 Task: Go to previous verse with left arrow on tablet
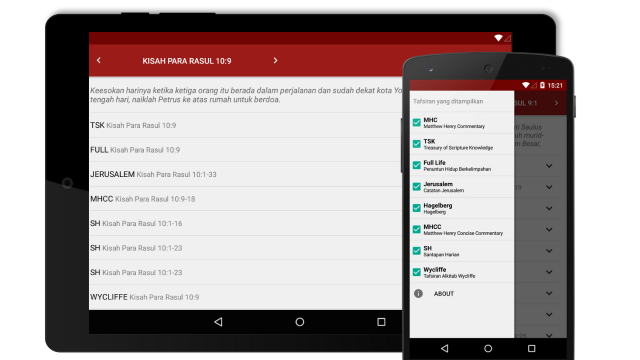point(99,60)
